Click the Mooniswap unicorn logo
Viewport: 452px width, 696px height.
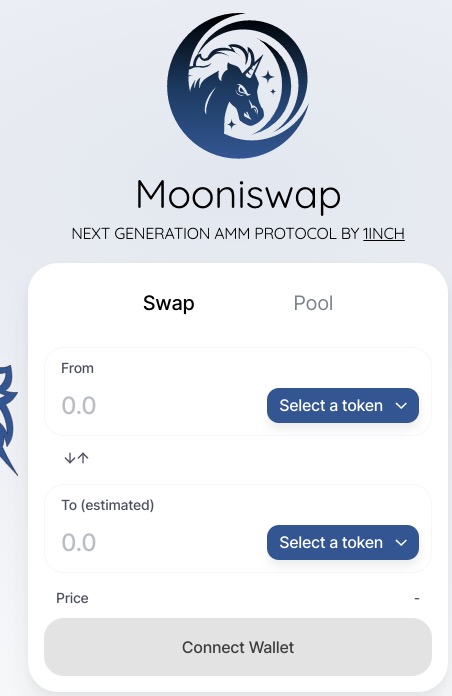(238, 85)
